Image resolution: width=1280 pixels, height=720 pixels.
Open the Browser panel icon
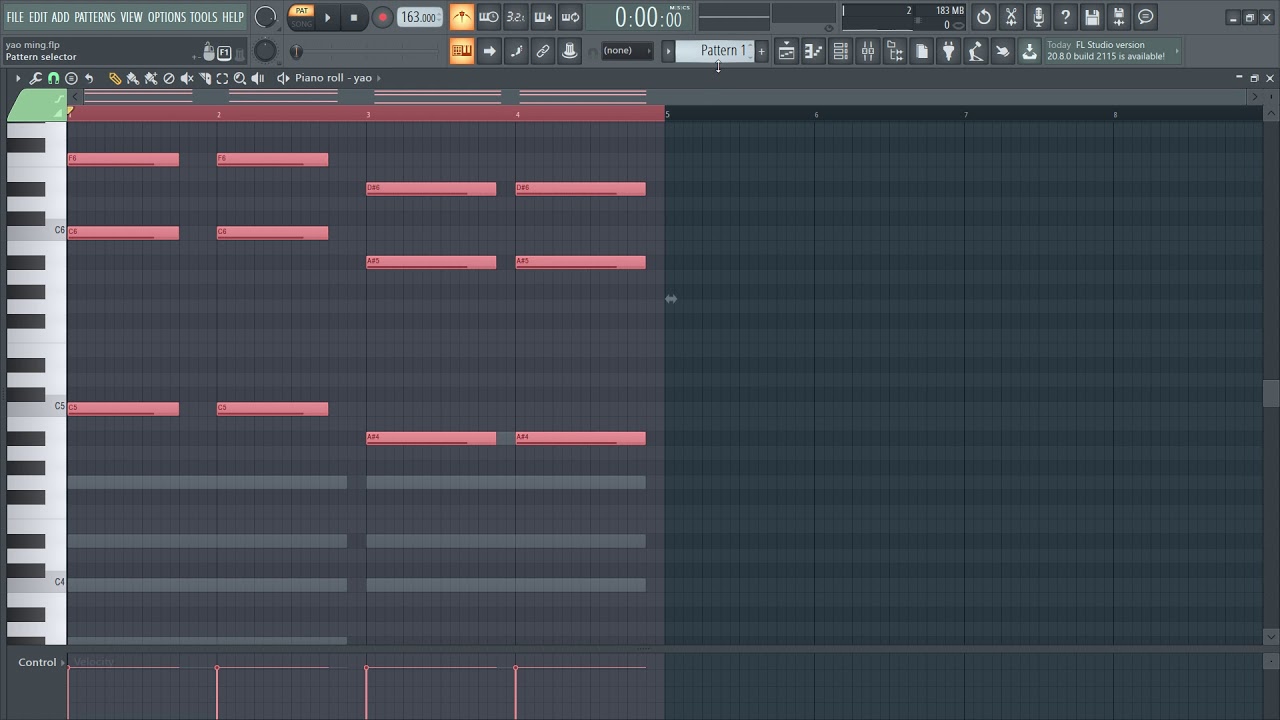tap(895, 51)
